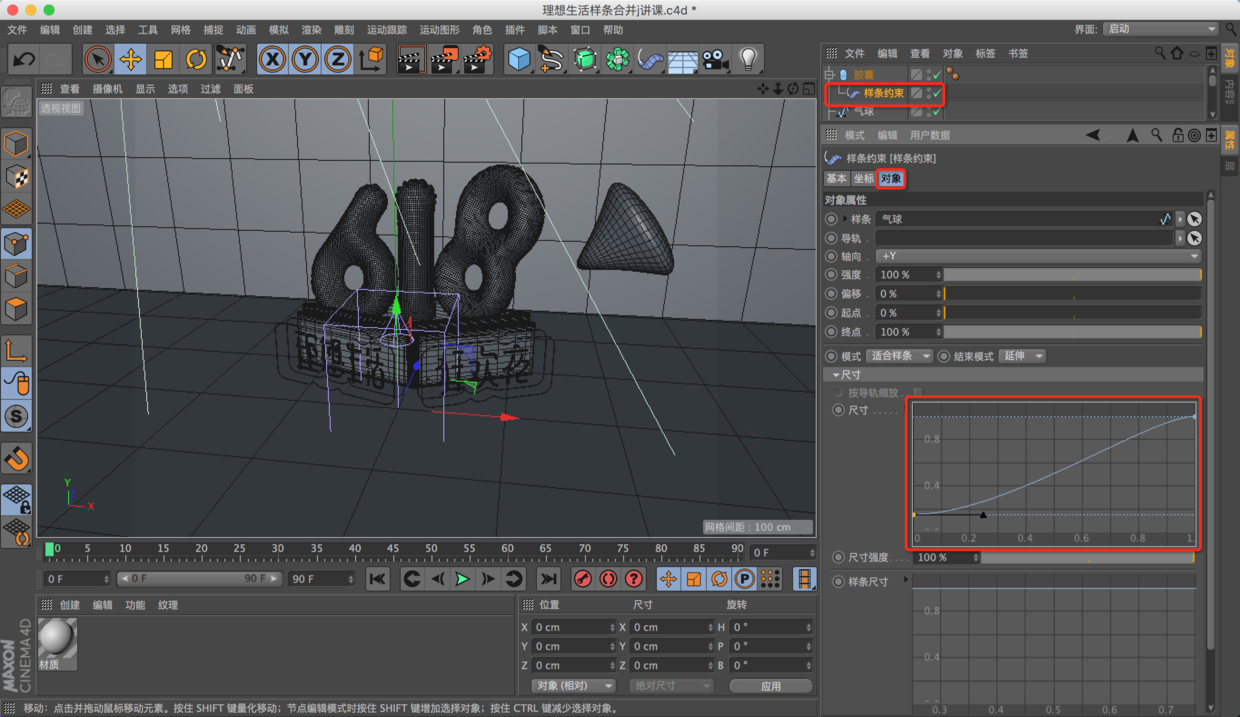The image size is (1240, 717).
Task: Open 结束模式 延伸 dropdown
Action: [1022, 356]
